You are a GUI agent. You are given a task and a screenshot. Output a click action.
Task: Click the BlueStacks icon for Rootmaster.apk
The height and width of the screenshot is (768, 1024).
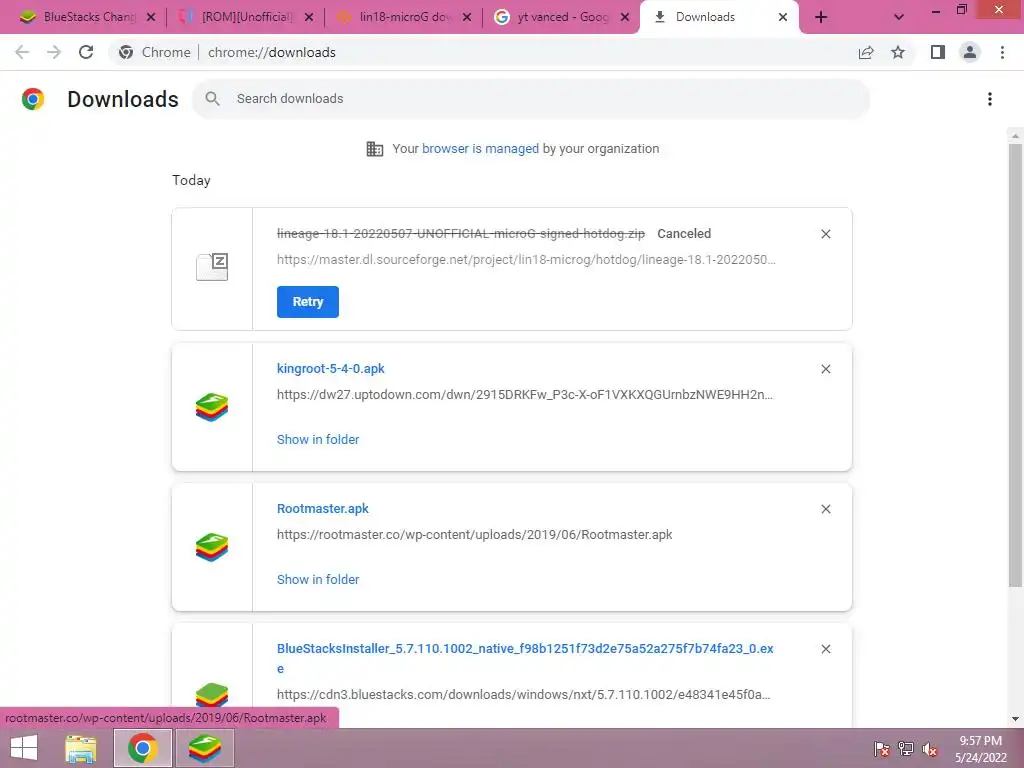[x=212, y=547]
